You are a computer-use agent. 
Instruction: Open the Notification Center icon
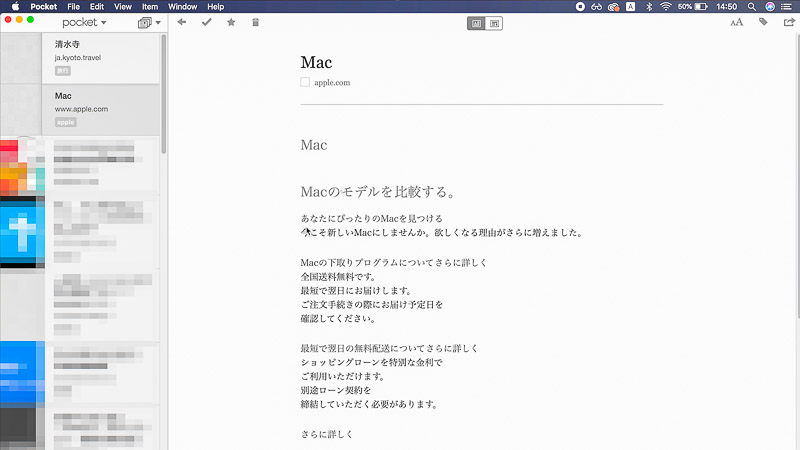tap(787, 7)
